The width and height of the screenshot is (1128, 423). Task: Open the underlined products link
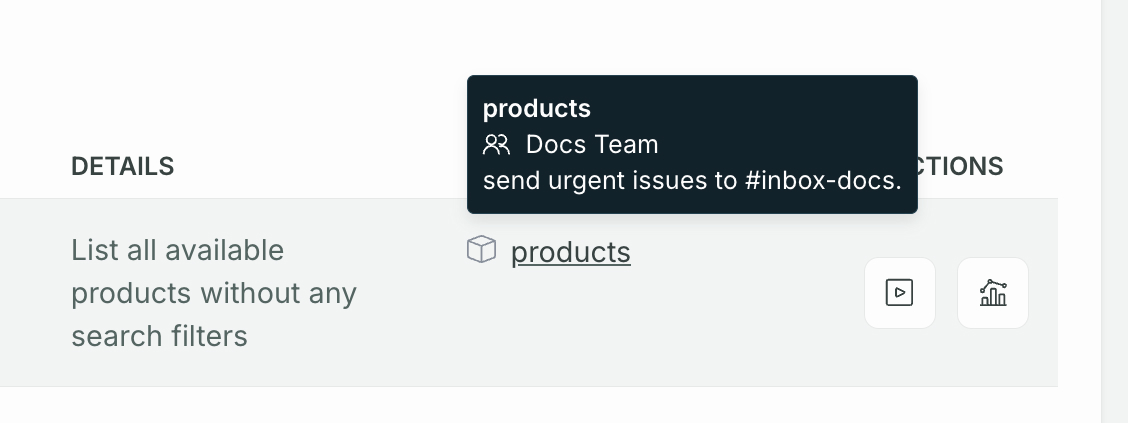click(x=570, y=252)
